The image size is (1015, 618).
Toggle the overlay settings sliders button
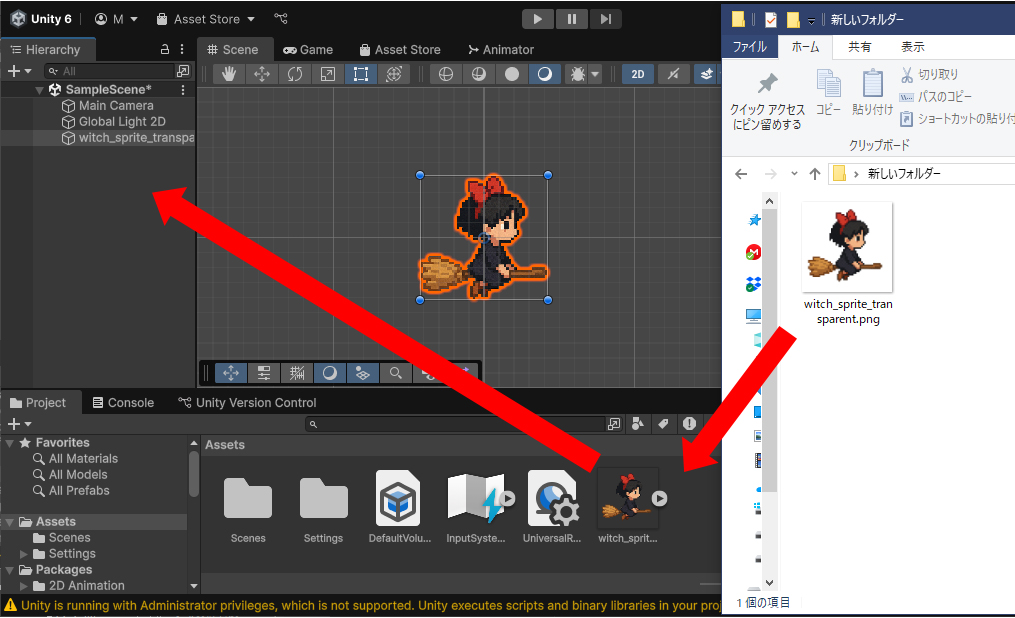[263, 373]
